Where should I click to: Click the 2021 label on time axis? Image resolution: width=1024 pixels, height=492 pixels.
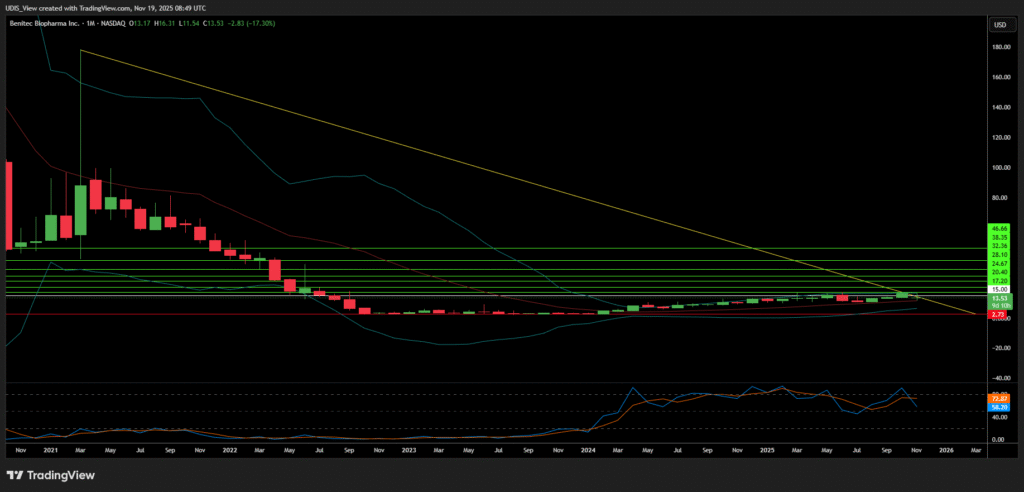pos(50,451)
